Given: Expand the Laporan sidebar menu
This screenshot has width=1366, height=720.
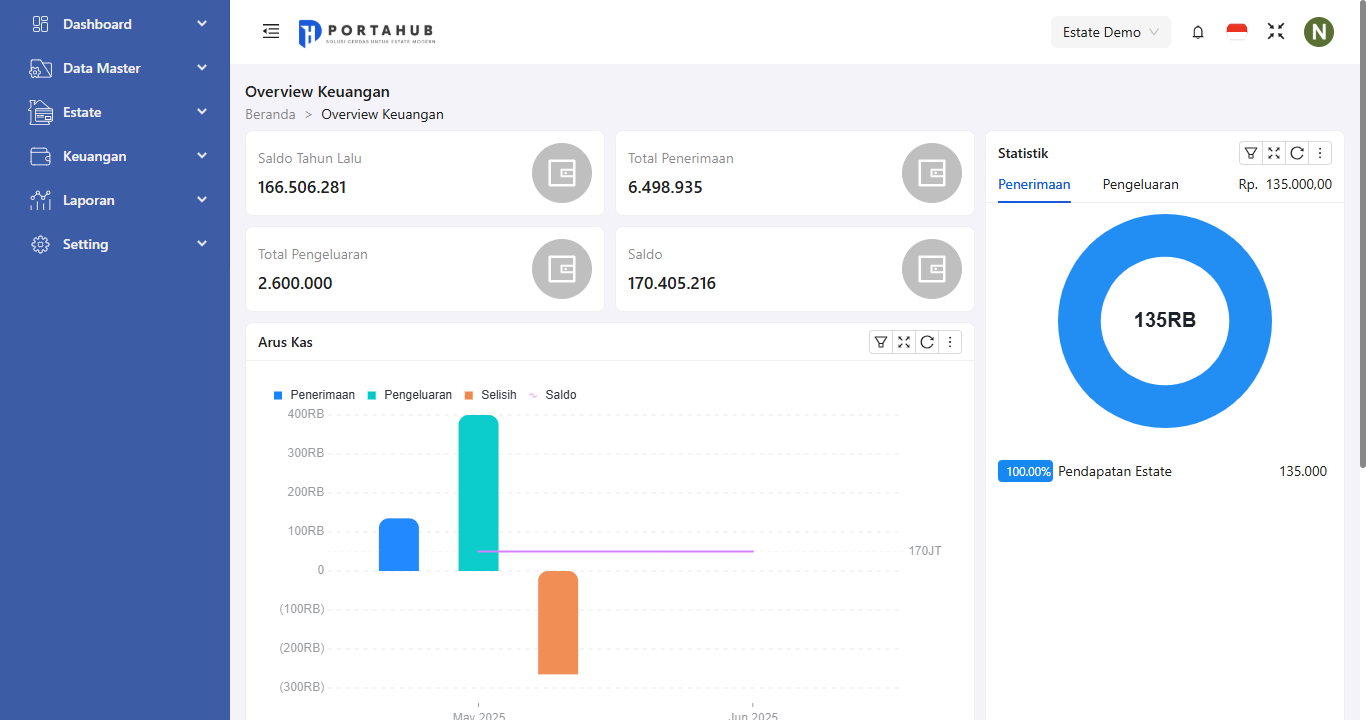Looking at the screenshot, I should pyautogui.click(x=90, y=200).
